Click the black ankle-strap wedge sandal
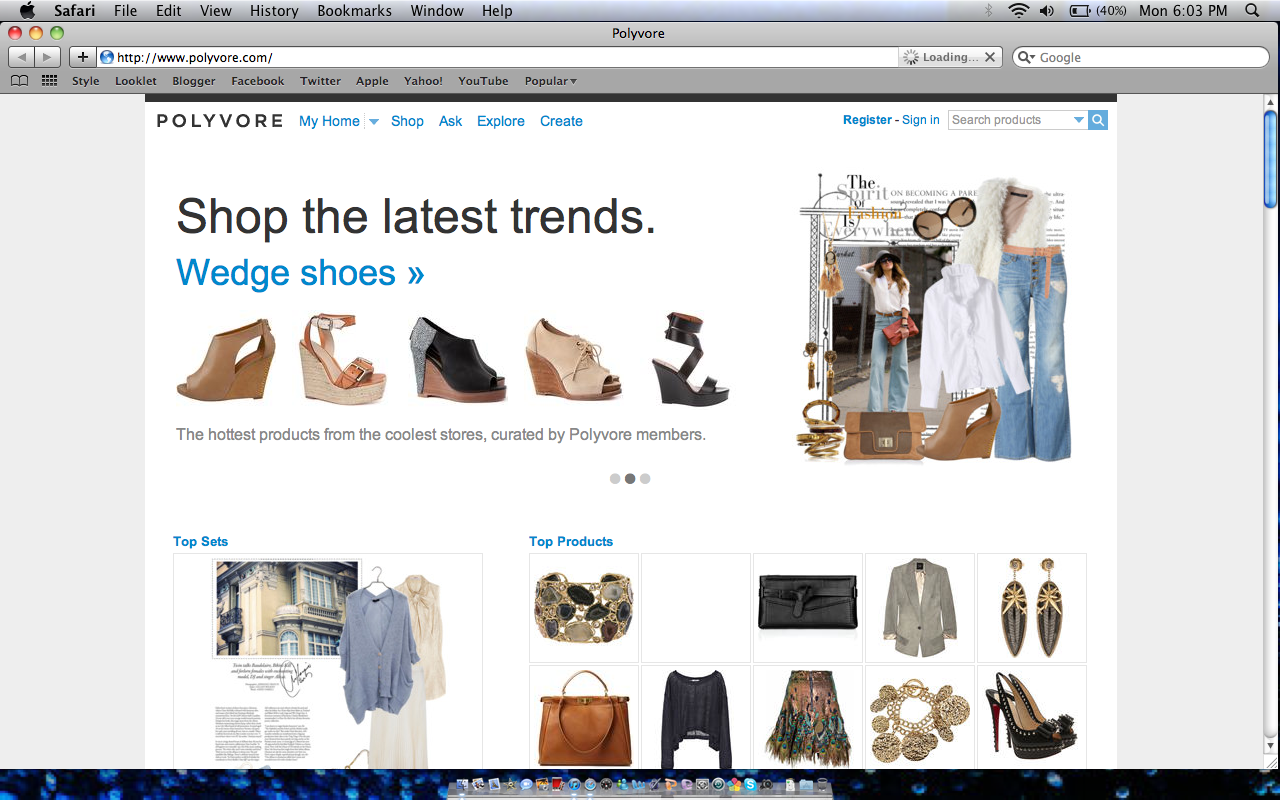1280x800 pixels. [x=690, y=358]
